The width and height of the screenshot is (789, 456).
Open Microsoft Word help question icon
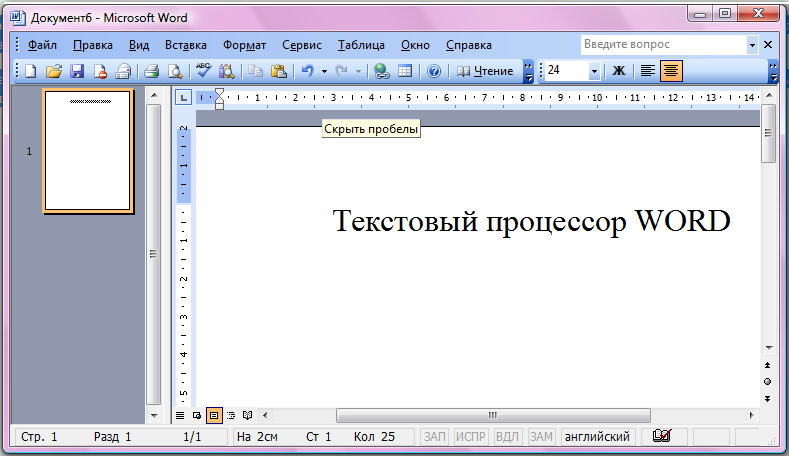[434, 71]
